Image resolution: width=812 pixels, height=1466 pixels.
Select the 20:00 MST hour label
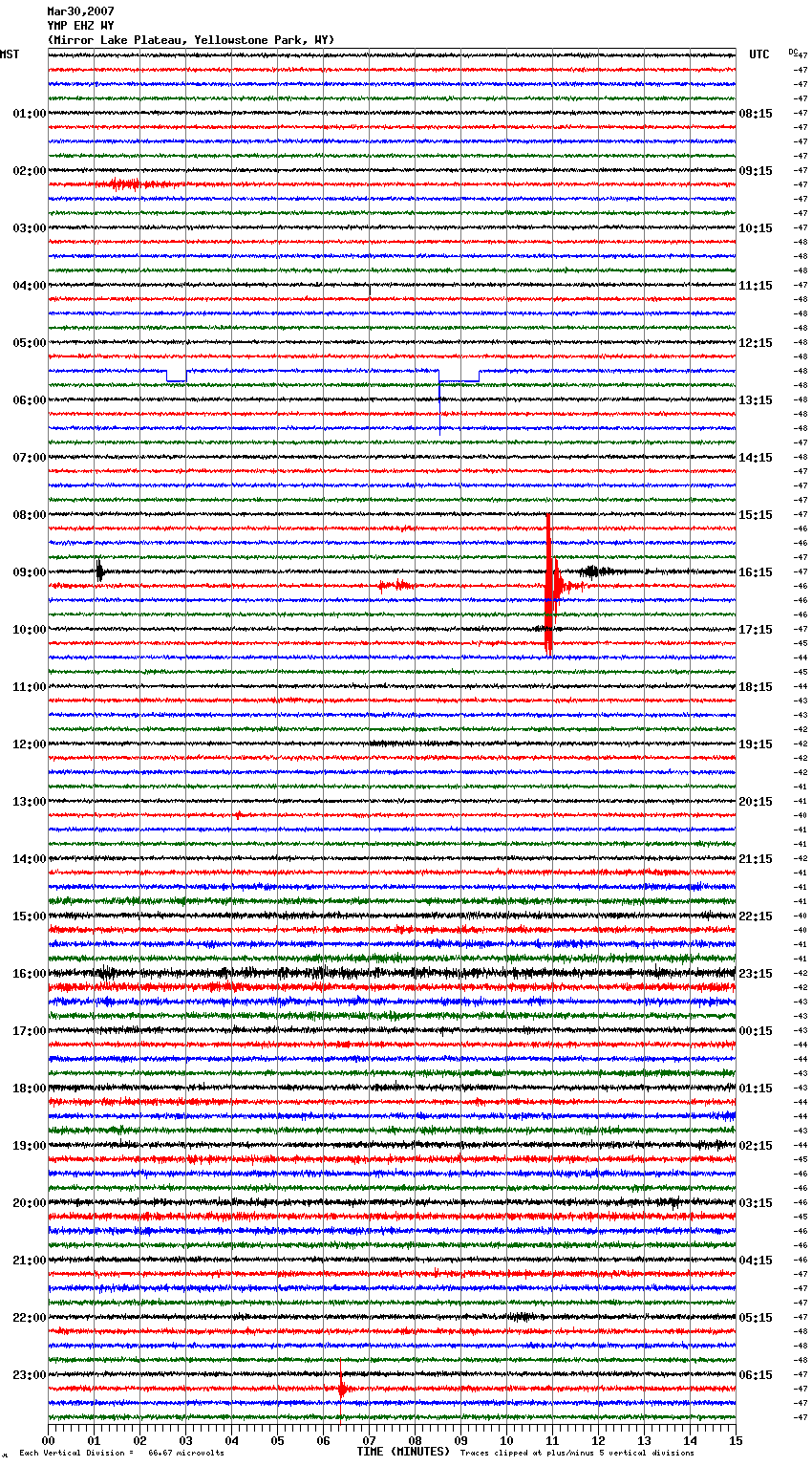tap(30, 1203)
